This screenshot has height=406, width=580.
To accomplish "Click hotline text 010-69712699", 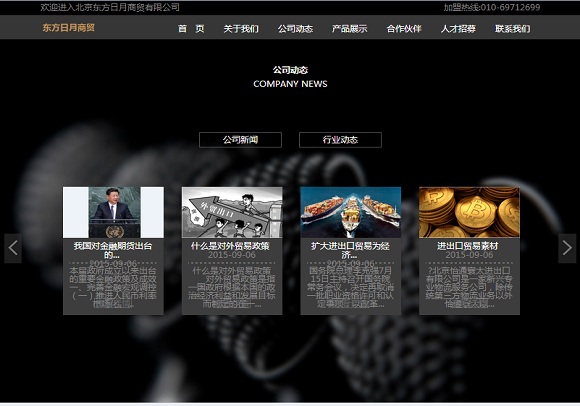I will 510,7.
